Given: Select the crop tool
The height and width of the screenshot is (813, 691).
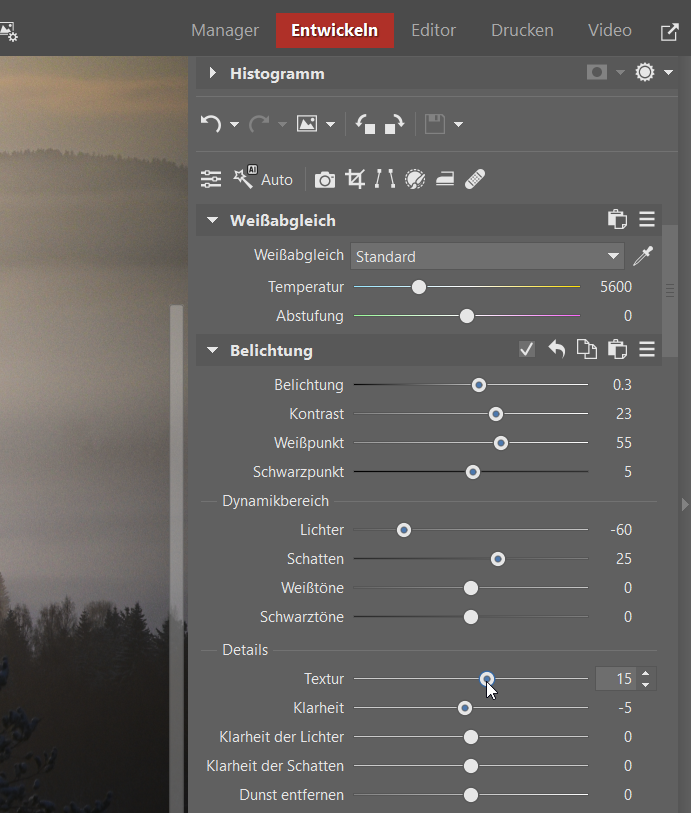Looking at the screenshot, I should (355, 179).
